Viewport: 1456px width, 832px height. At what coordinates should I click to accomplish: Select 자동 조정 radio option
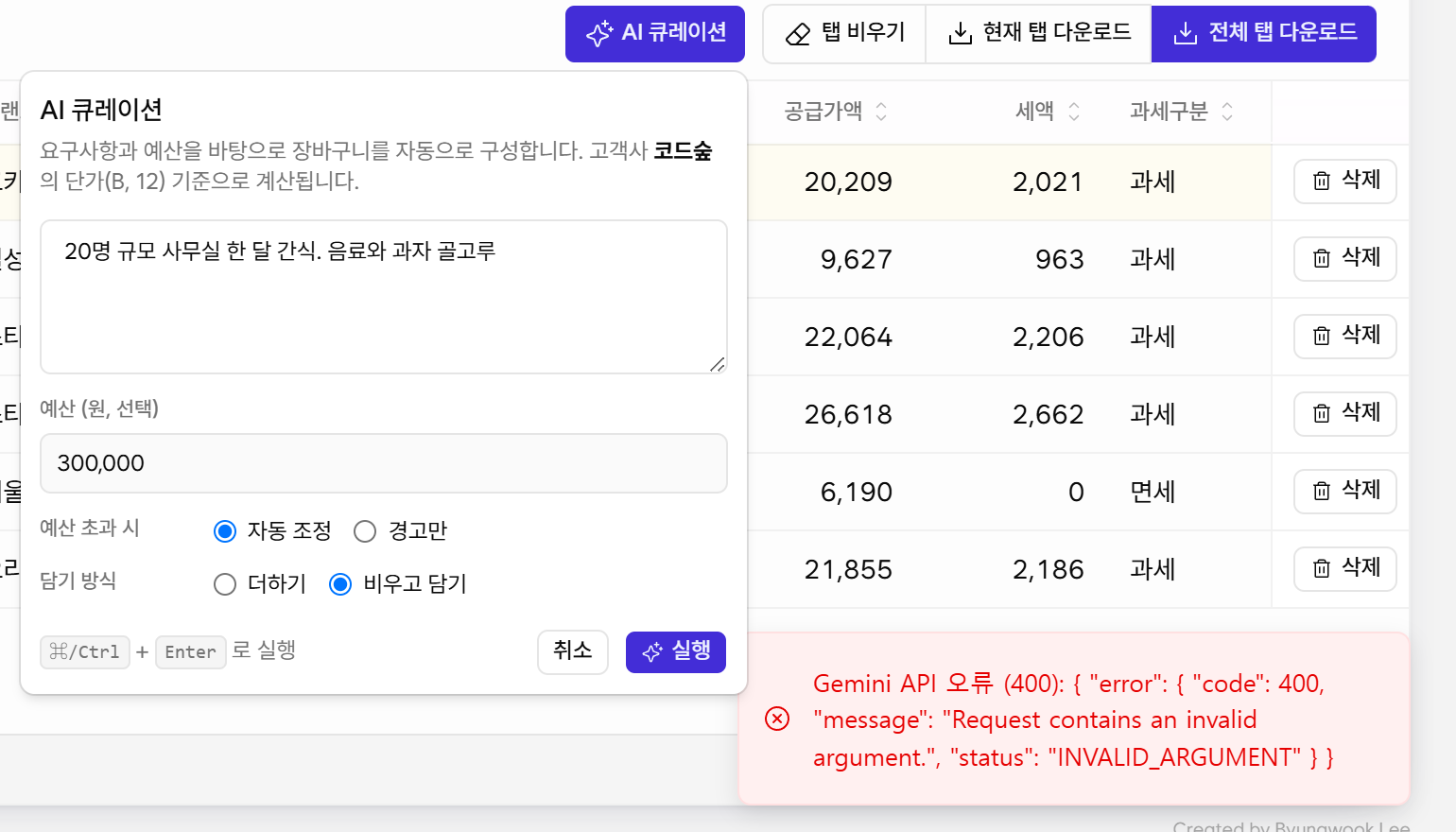click(225, 531)
